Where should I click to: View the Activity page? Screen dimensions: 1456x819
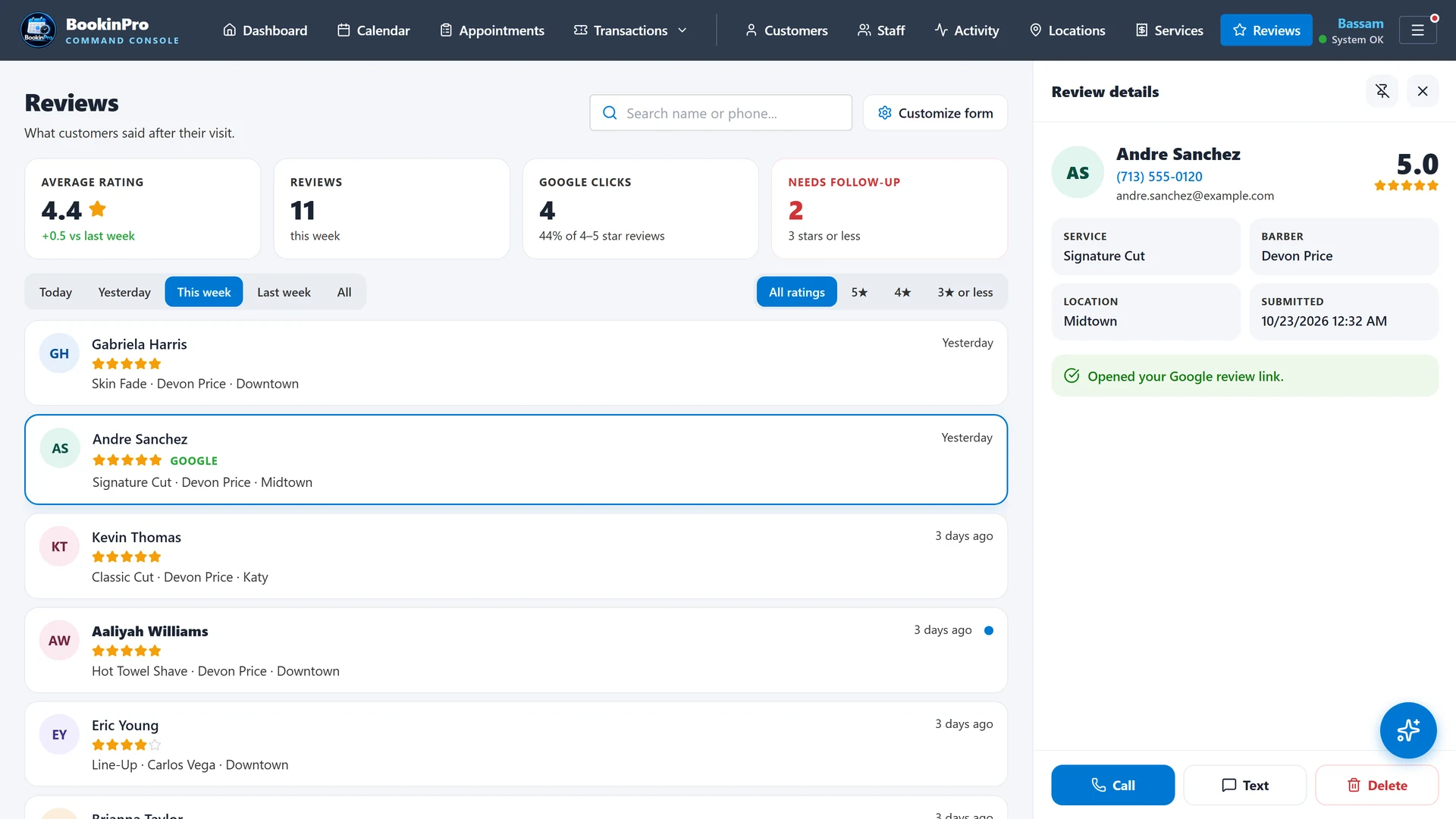967,30
